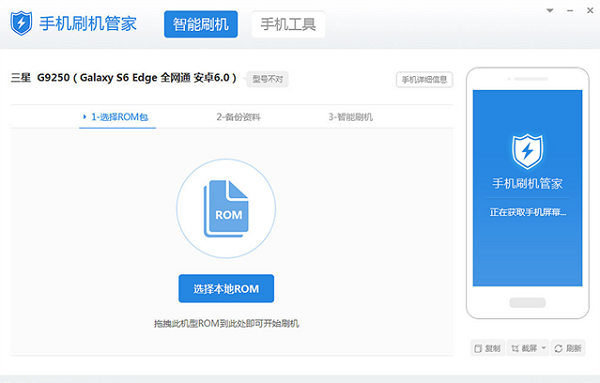Click the phone screen preview area
This screenshot has width=600, height=383.
(527, 188)
